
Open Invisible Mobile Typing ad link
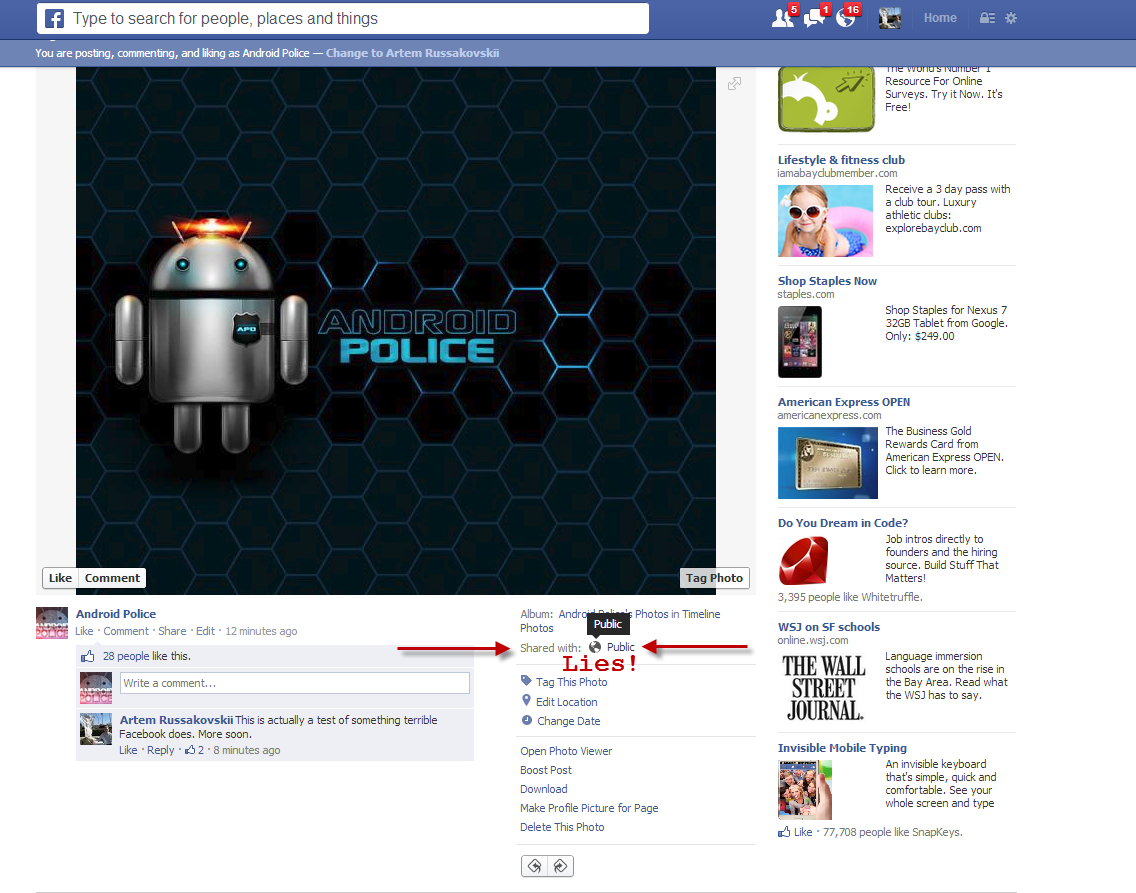pyautogui.click(x=843, y=747)
